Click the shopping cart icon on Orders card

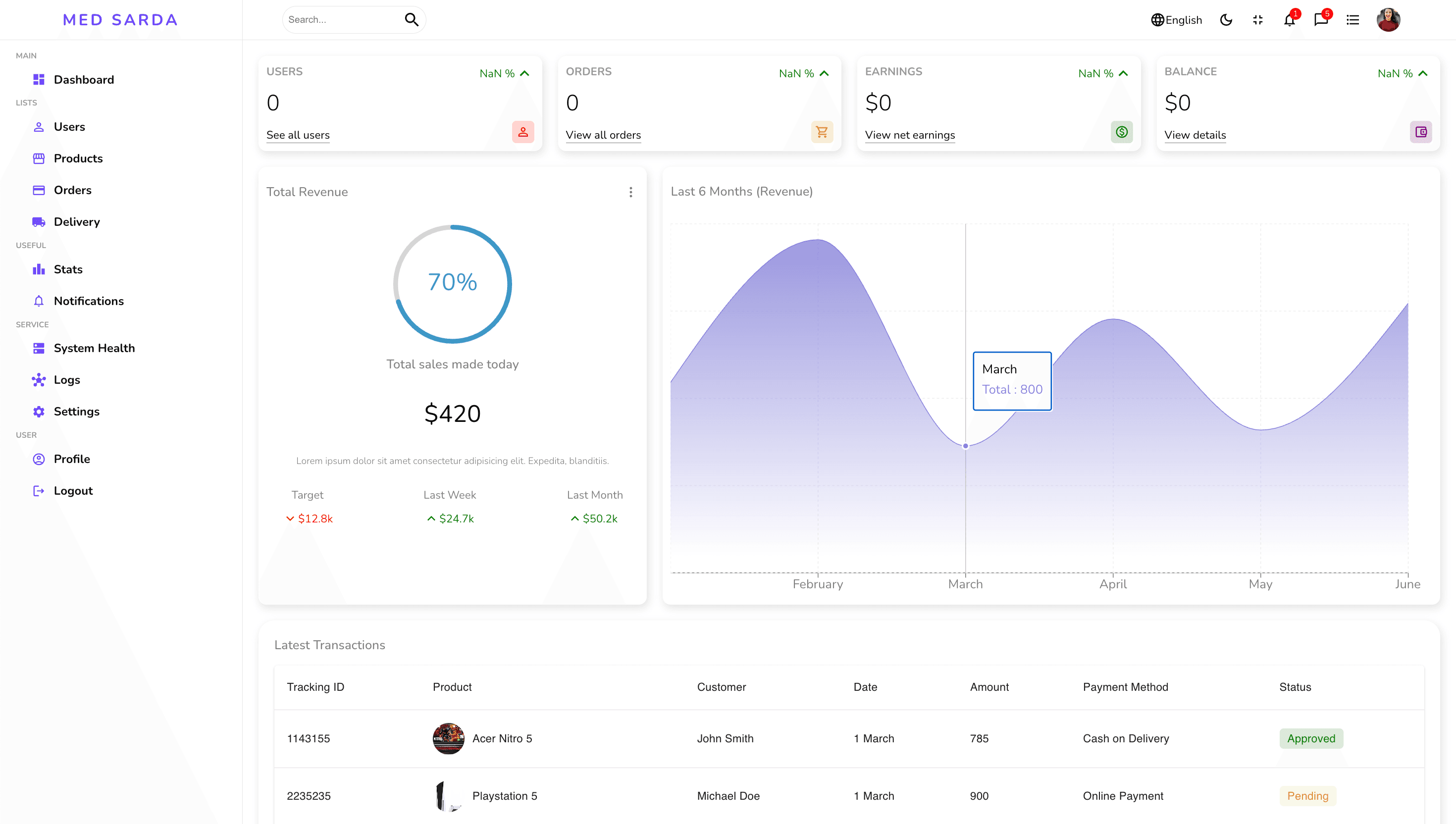(x=822, y=132)
